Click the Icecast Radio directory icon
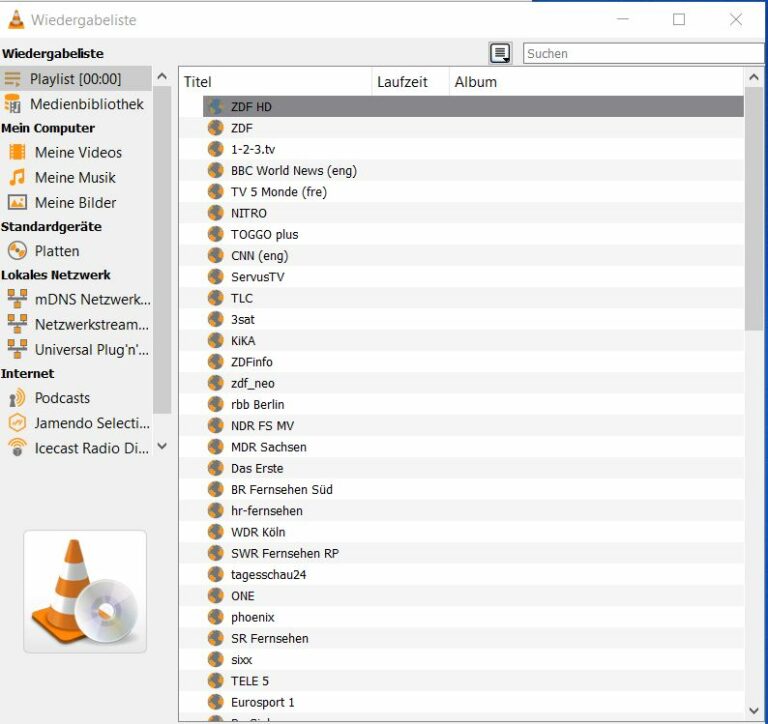 [x=17, y=448]
